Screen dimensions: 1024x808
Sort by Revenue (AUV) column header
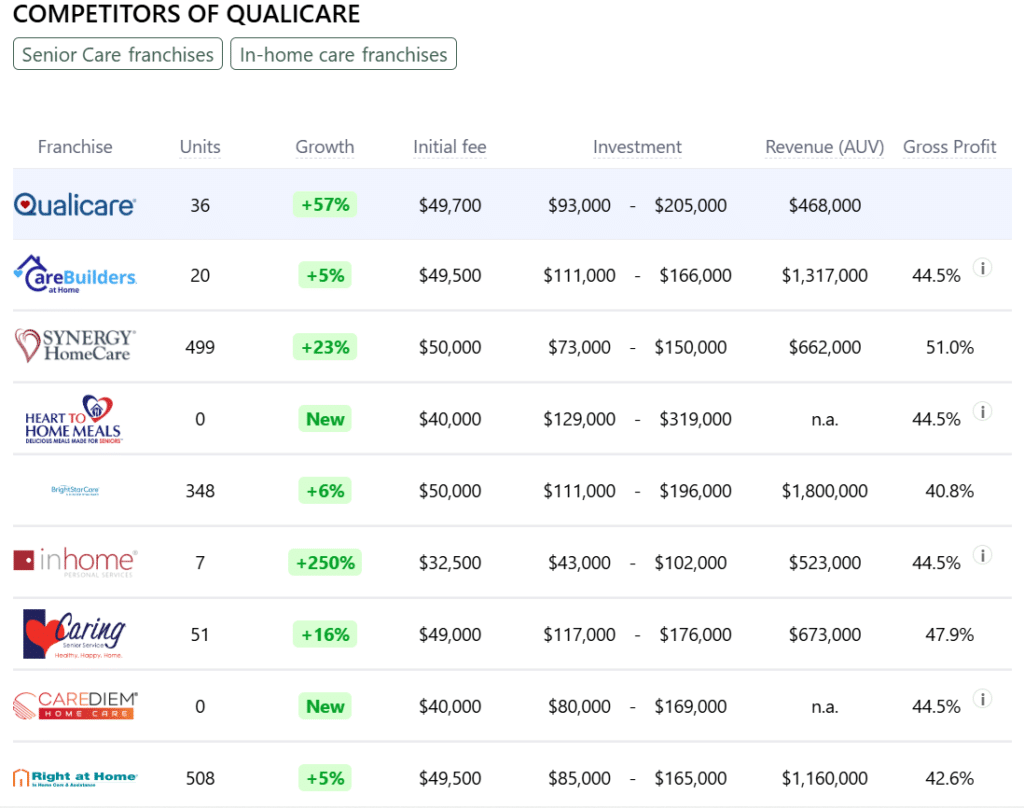pyautogui.click(x=824, y=147)
